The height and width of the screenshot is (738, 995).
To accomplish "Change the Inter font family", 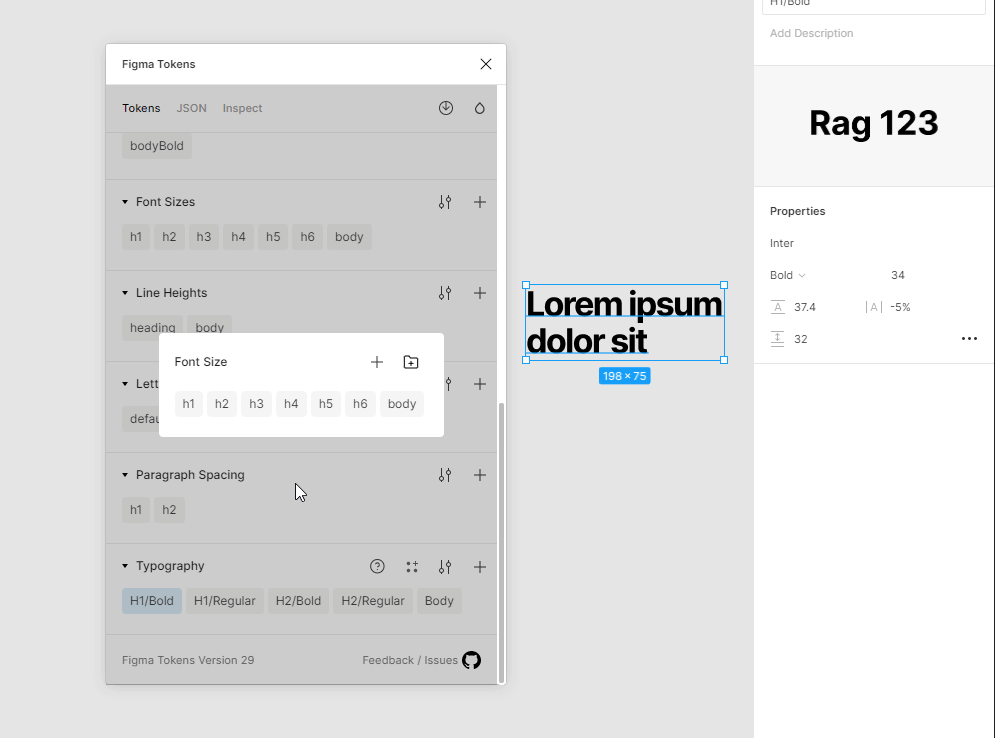I will 782,244.
